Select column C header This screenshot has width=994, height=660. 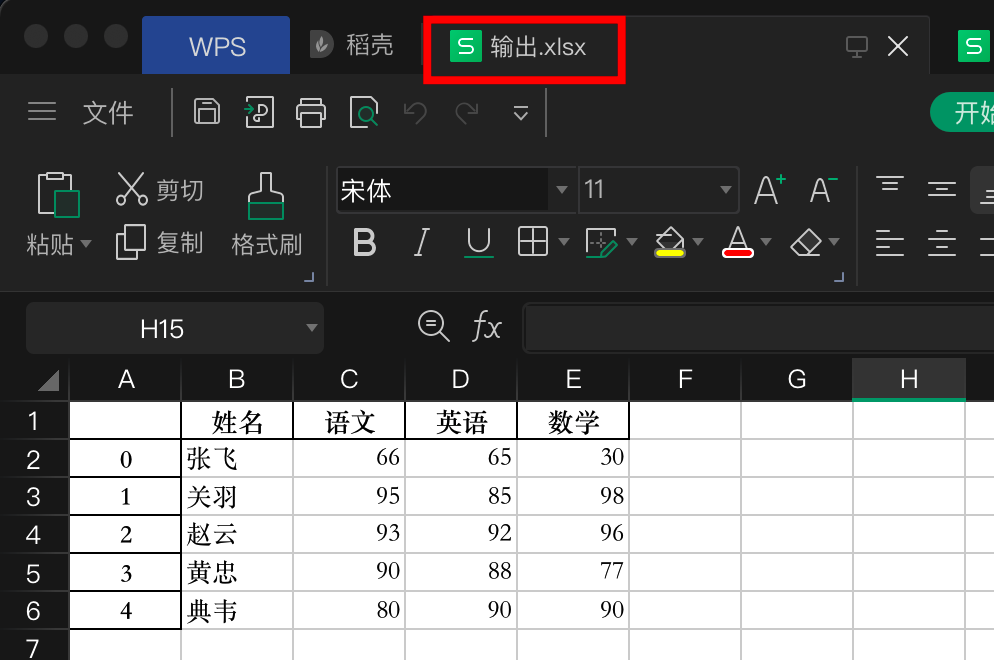coord(349,380)
